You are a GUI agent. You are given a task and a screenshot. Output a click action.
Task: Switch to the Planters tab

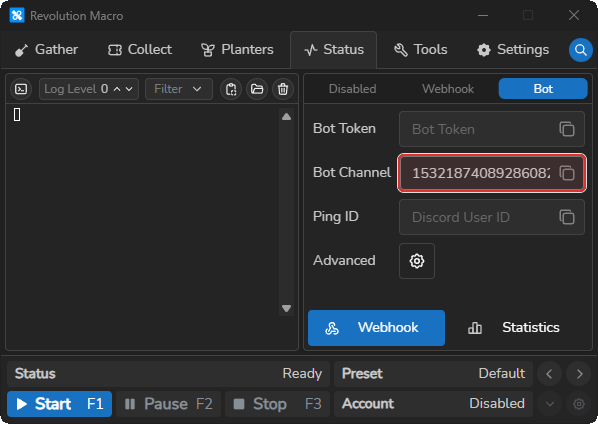coord(237,50)
